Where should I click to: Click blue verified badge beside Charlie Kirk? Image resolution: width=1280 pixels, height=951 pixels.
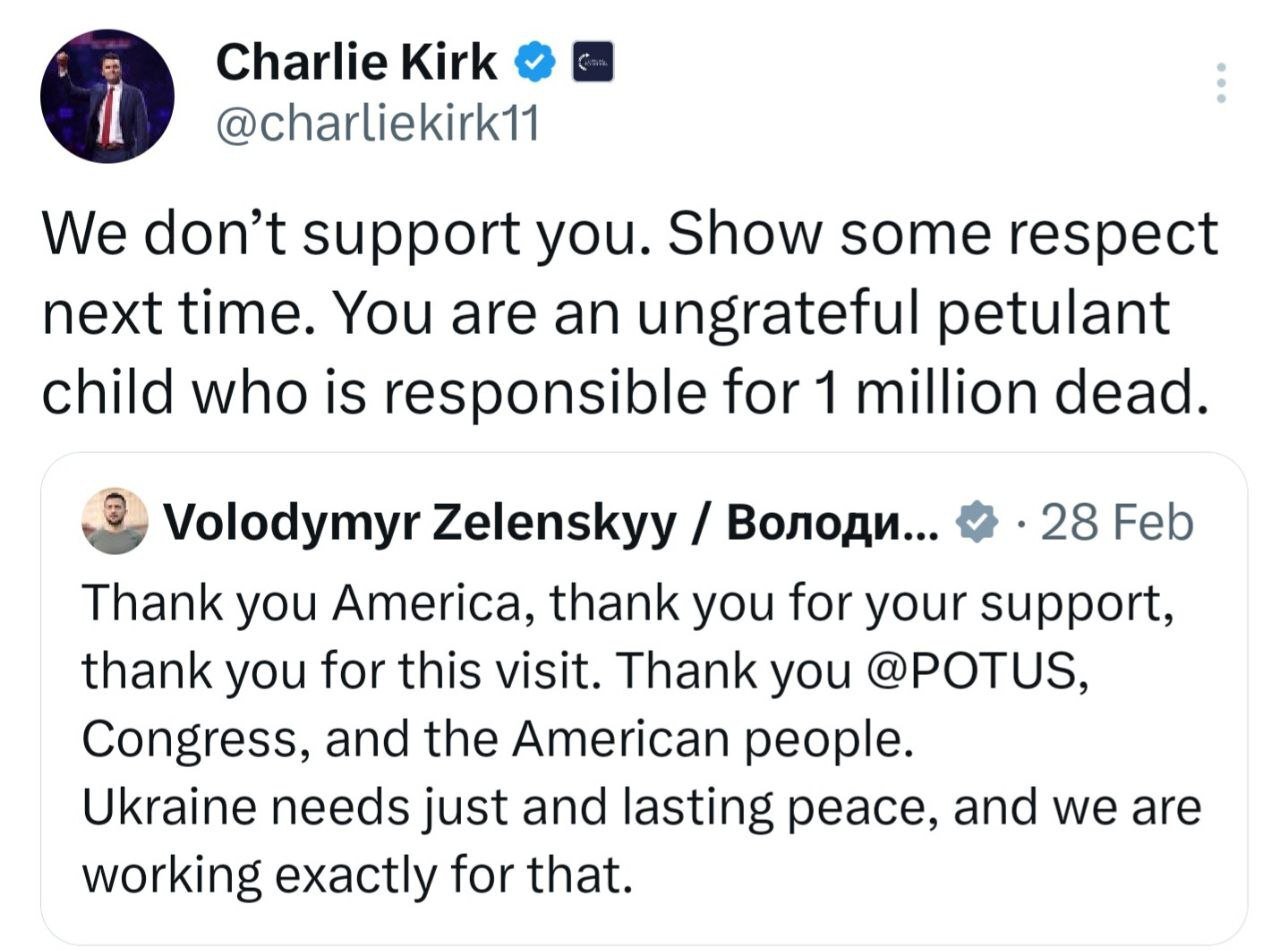click(x=535, y=64)
